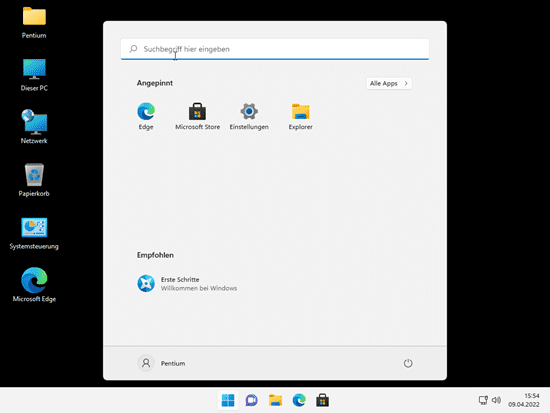Image resolution: width=550 pixels, height=413 pixels.
Task: Open pinned Edge app in Start menu
Action: pos(146,116)
